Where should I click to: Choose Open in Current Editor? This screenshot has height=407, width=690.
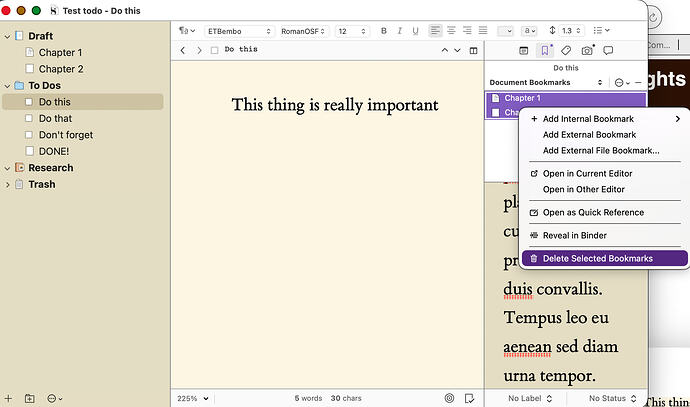tap(605, 173)
